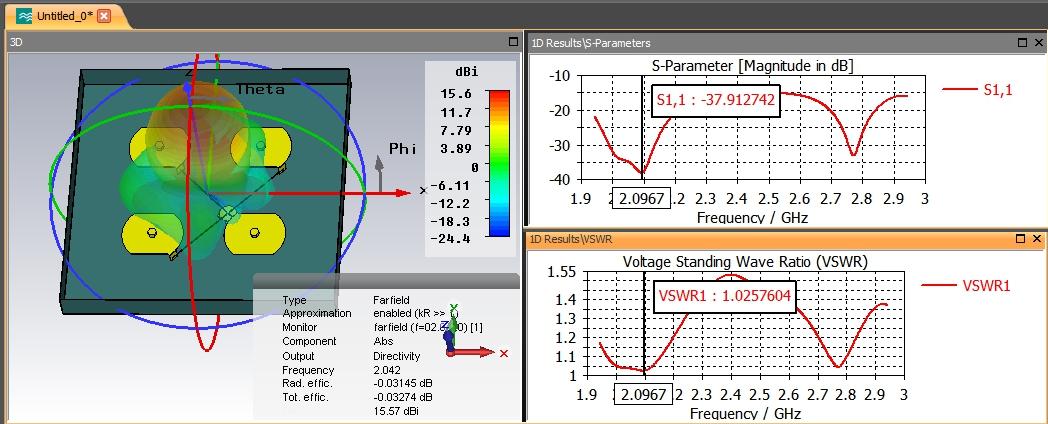This screenshot has width=1048, height=424.
Task: Click the S1,1 marker value box
Action: pyautogui.click(x=716, y=100)
